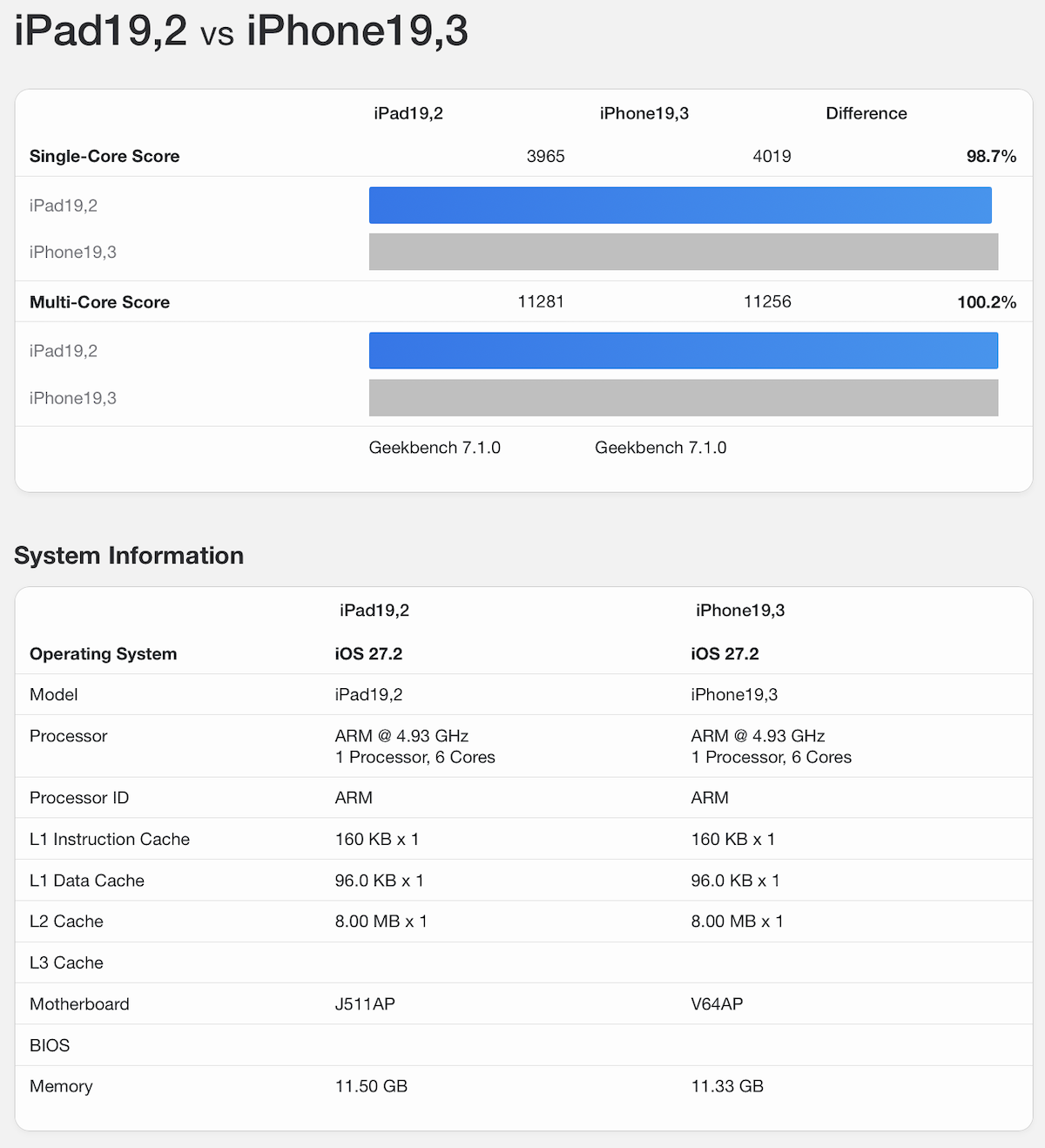Click the 11.50 GB memory value
1045x1148 pixels.
pyautogui.click(x=371, y=1086)
